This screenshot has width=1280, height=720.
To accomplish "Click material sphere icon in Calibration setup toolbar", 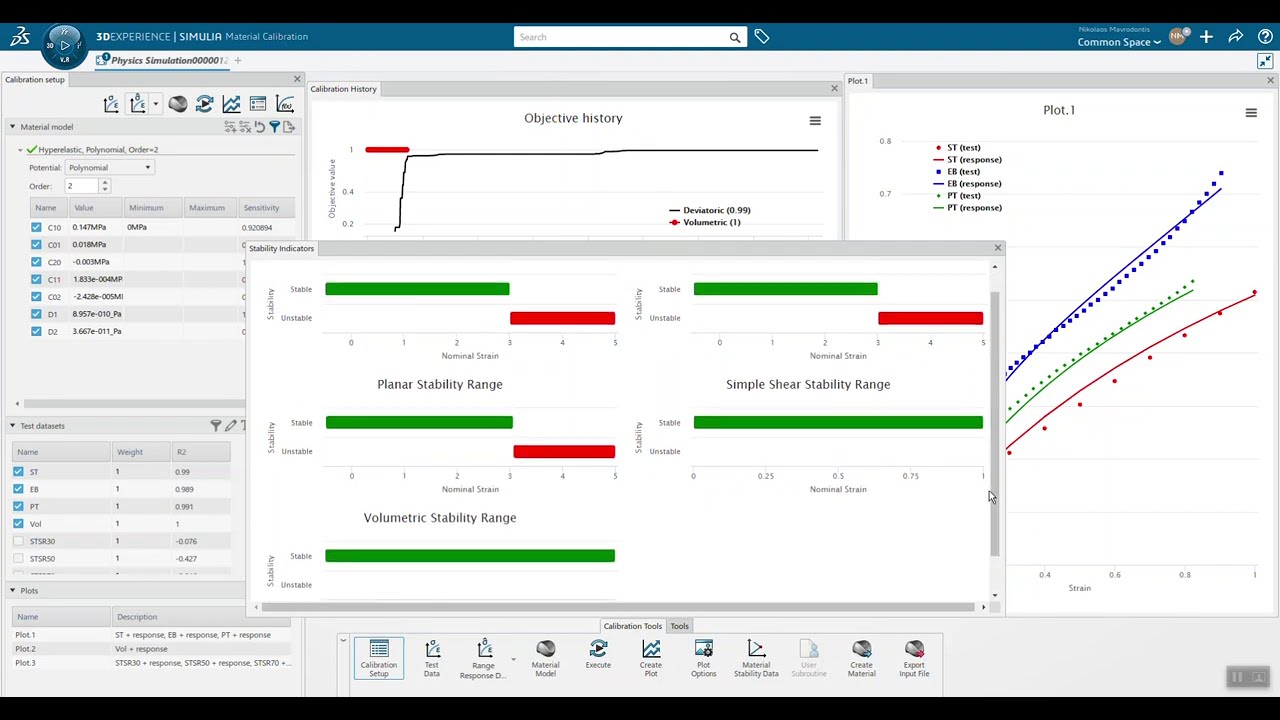I will [x=178, y=104].
